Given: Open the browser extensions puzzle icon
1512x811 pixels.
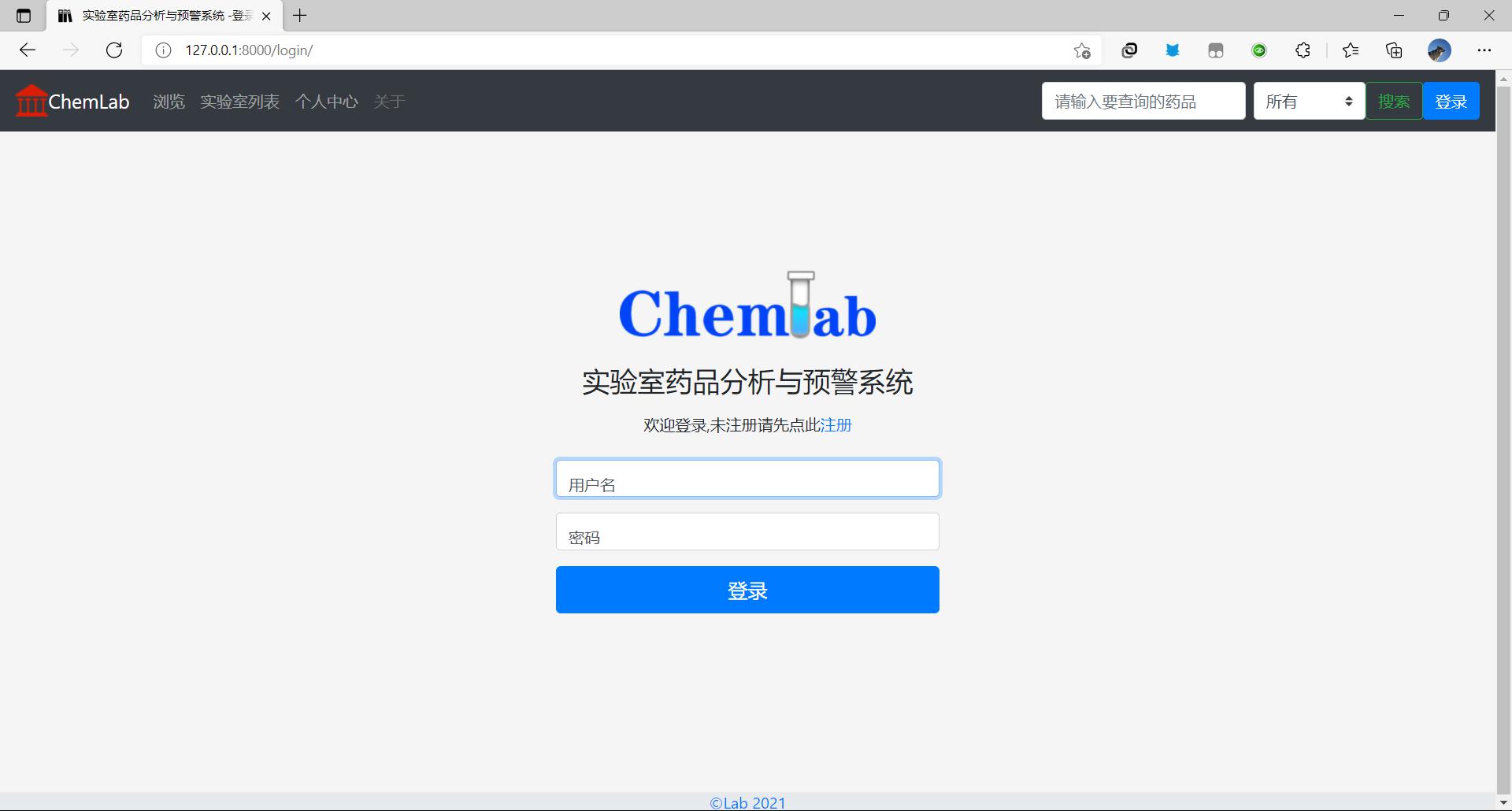Looking at the screenshot, I should tap(1303, 50).
